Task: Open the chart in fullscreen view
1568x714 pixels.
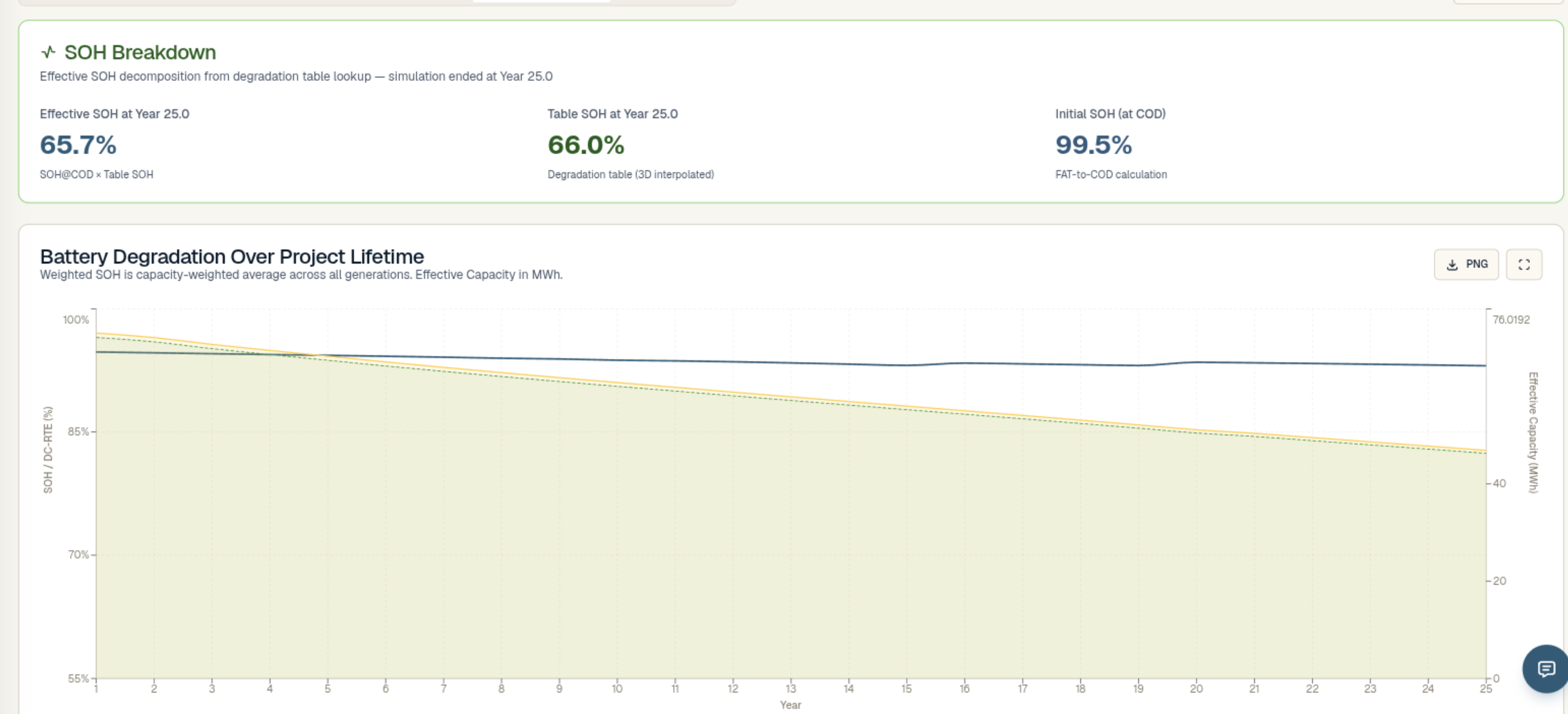Action: tap(1523, 264)
